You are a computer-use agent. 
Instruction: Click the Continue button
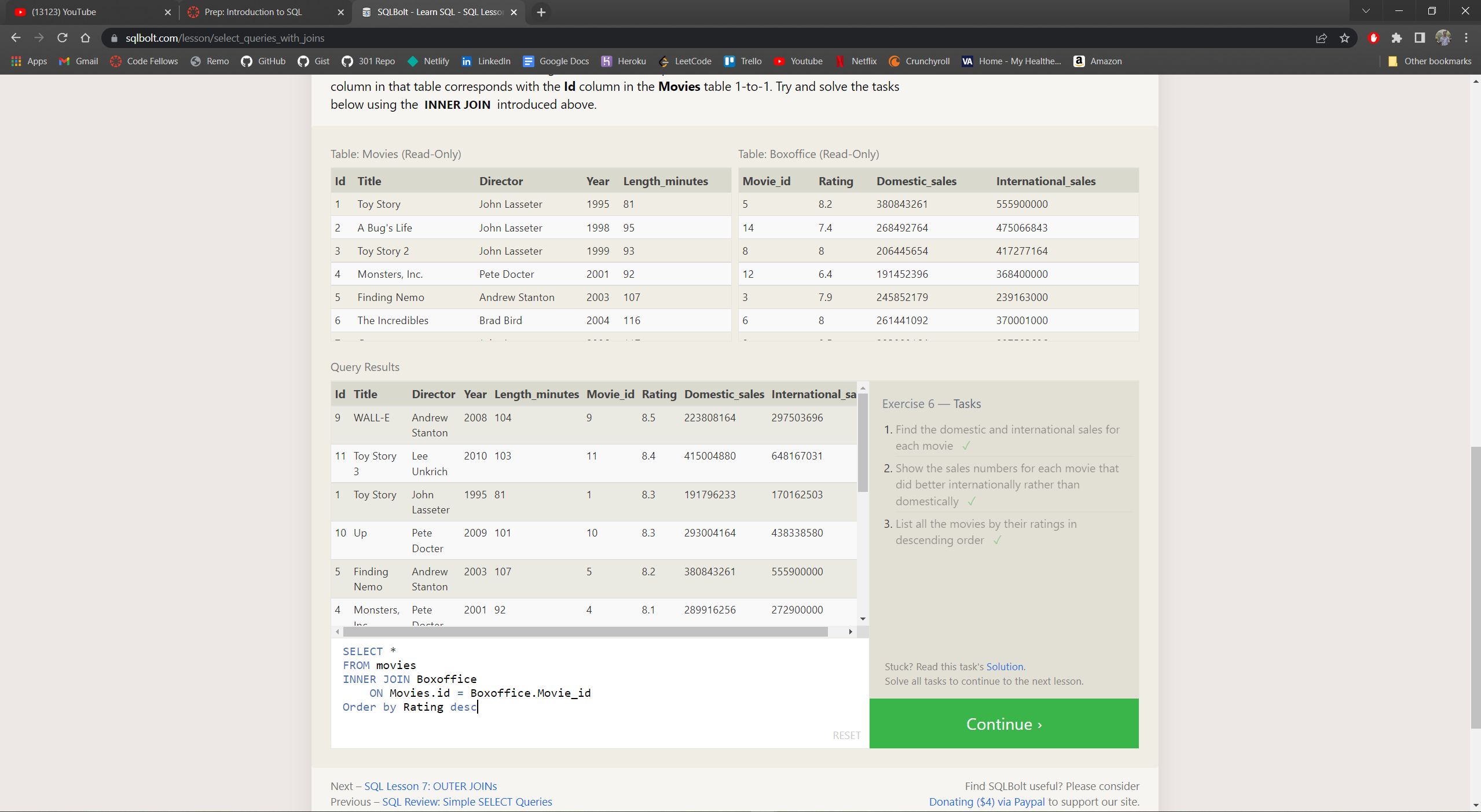click(x=1003, y=723)
